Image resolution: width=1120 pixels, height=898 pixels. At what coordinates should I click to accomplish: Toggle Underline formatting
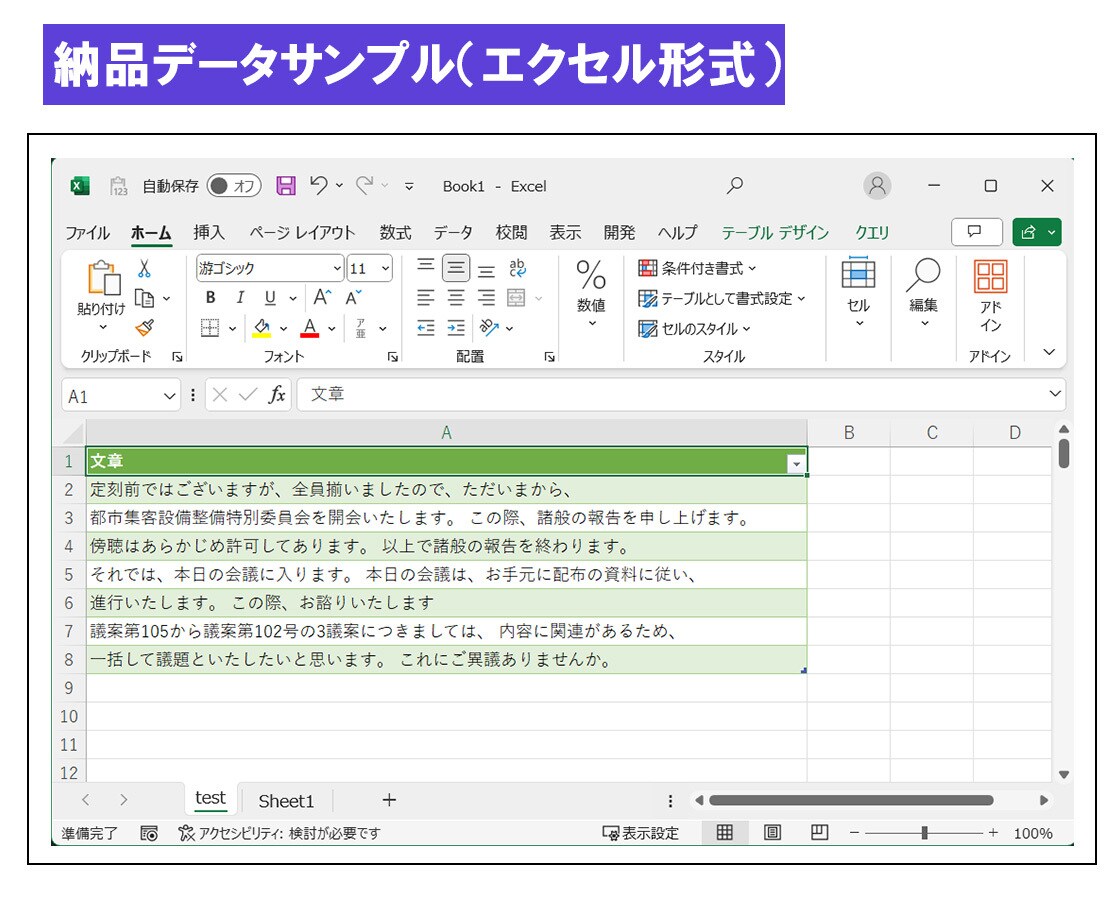(270, 297)
